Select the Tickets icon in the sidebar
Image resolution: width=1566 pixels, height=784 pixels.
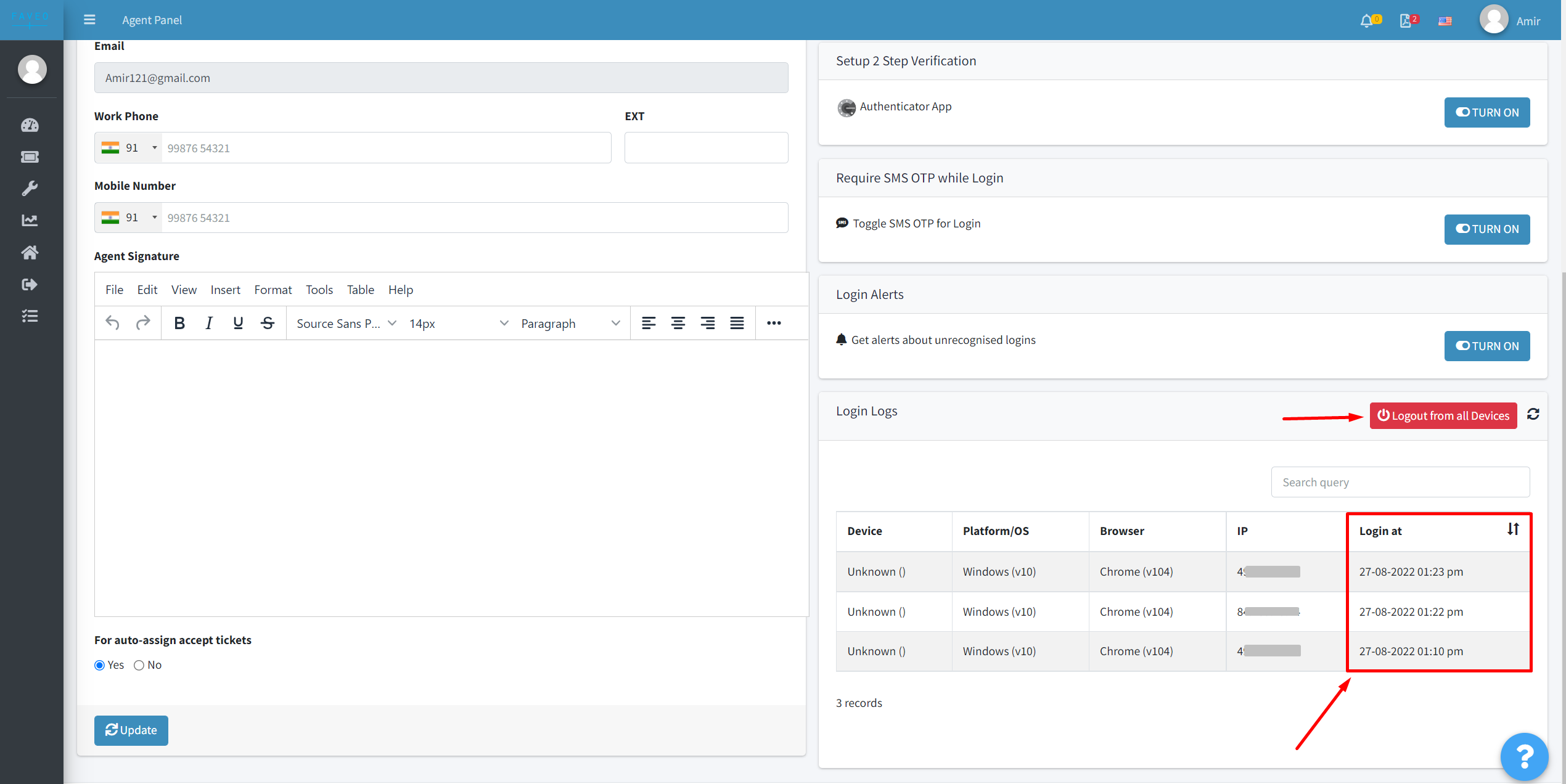pos(30,157)
